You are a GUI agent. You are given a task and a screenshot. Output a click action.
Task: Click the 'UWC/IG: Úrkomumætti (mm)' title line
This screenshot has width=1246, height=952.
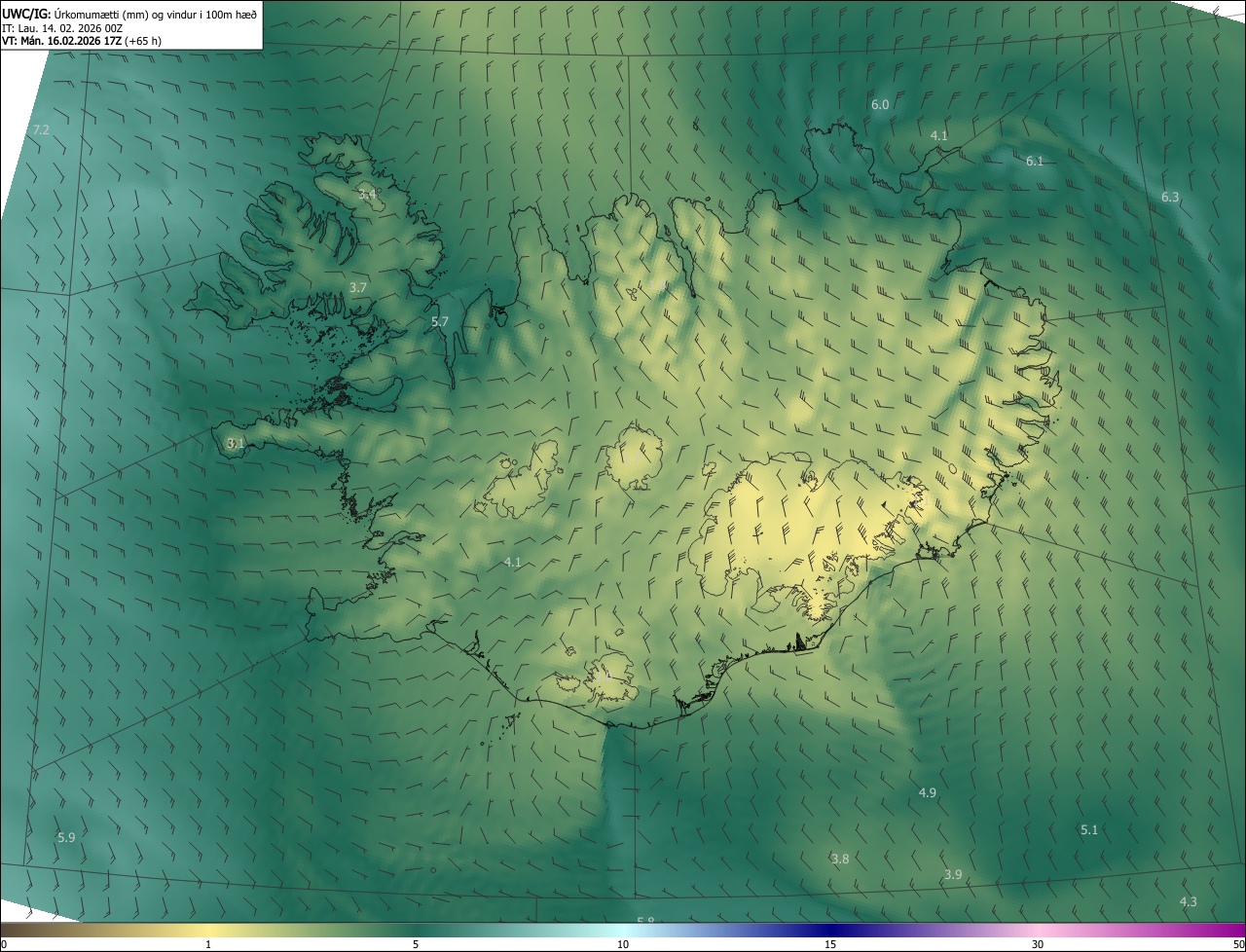129,14
